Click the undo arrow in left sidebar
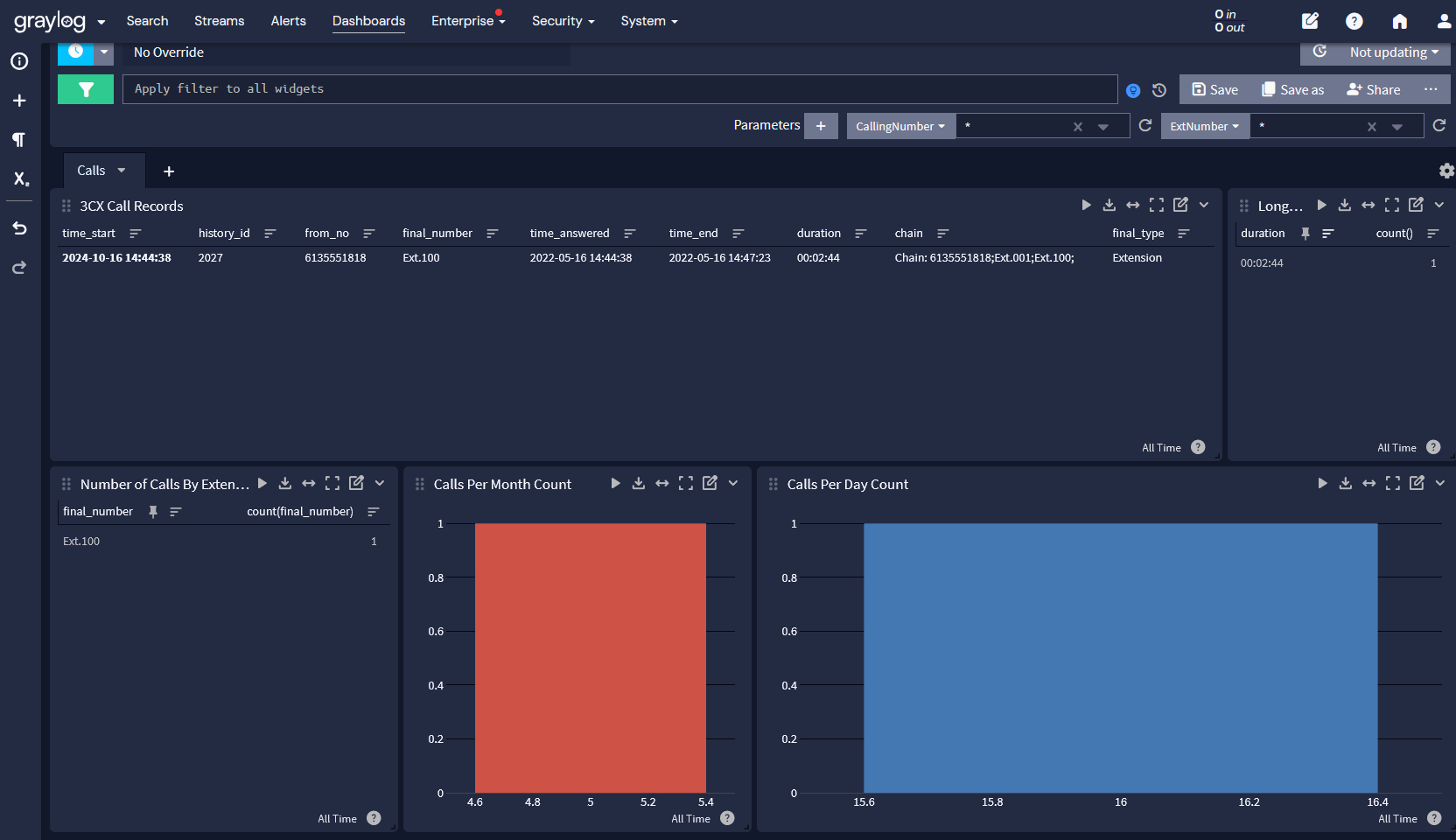This screenshot has height=840, width=1456. [19, 228]
